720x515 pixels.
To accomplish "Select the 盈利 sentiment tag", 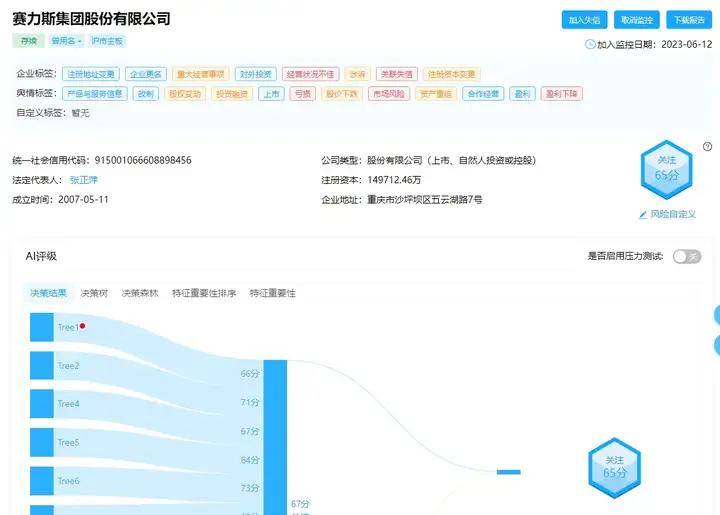I will (x=523, y=94).
